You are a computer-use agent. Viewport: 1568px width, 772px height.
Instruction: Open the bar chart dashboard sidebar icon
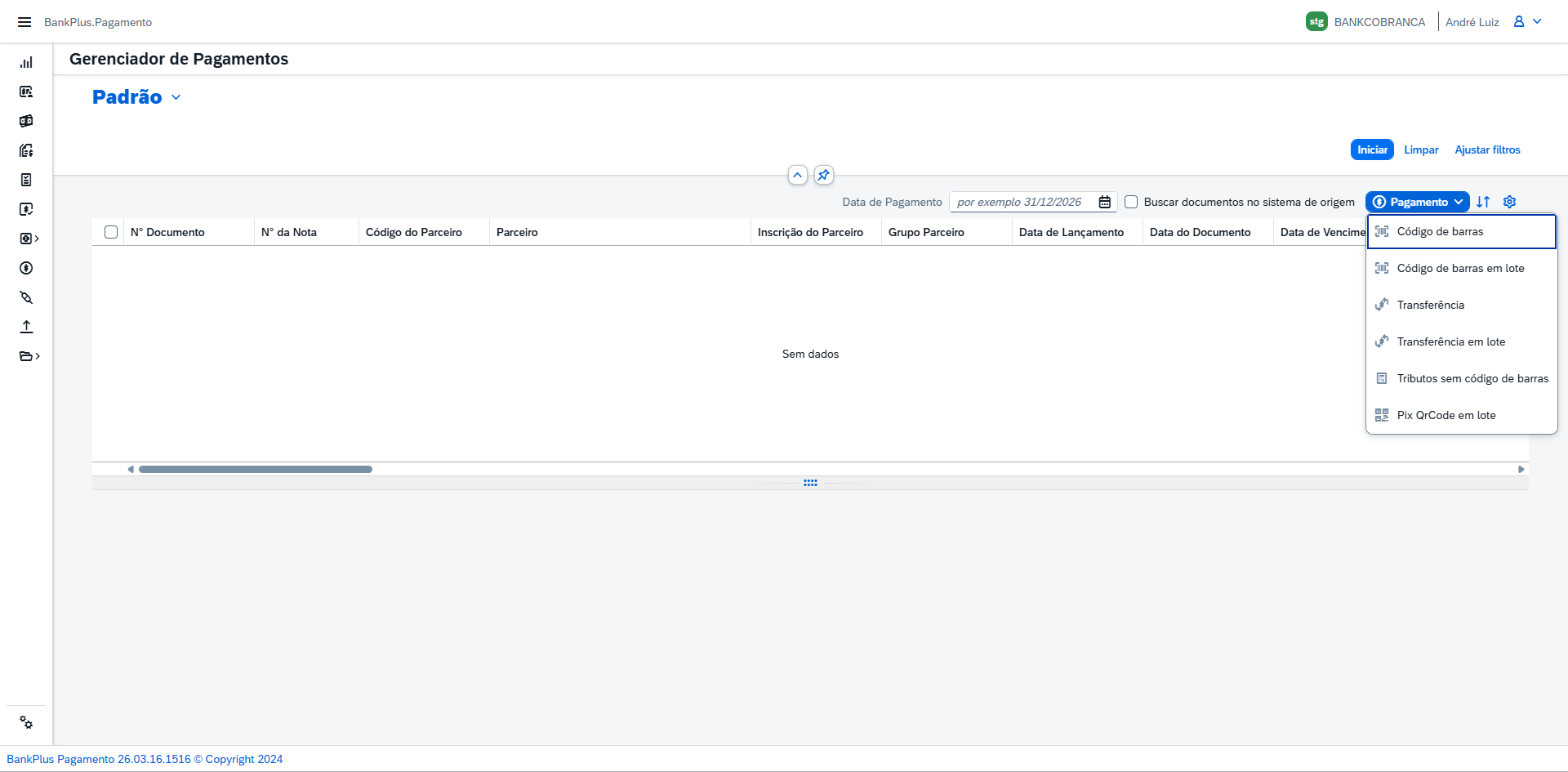pos(26,62)
